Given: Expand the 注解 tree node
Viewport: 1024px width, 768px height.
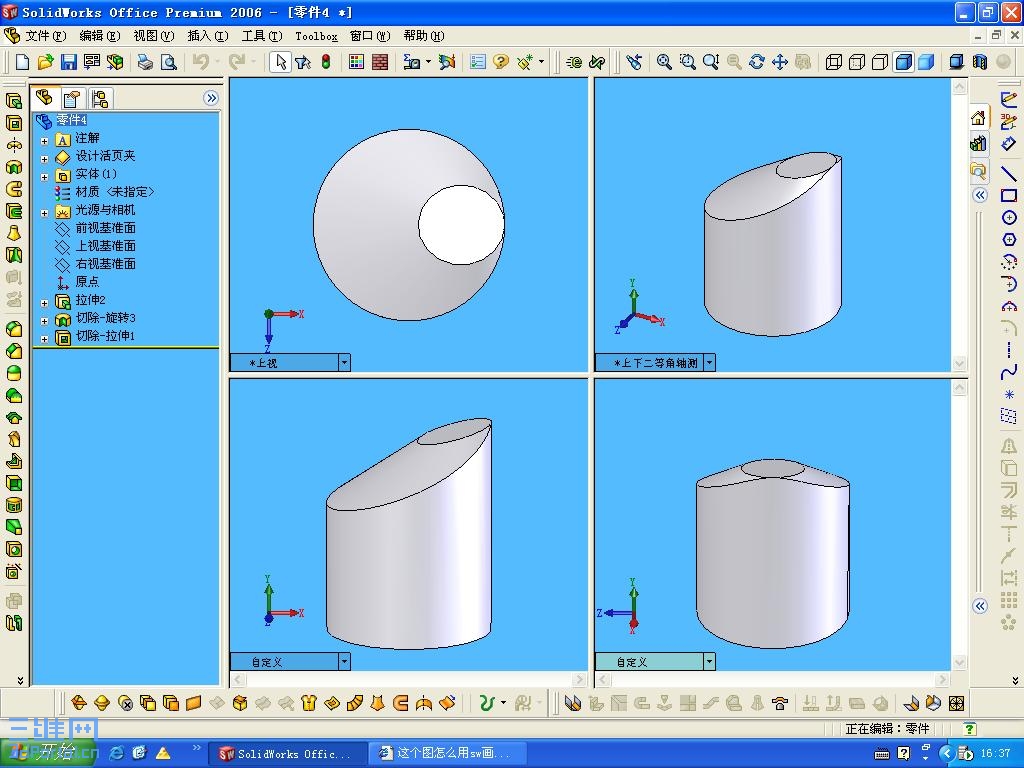Looking at the screenshot, I should [x=44, y=140].
